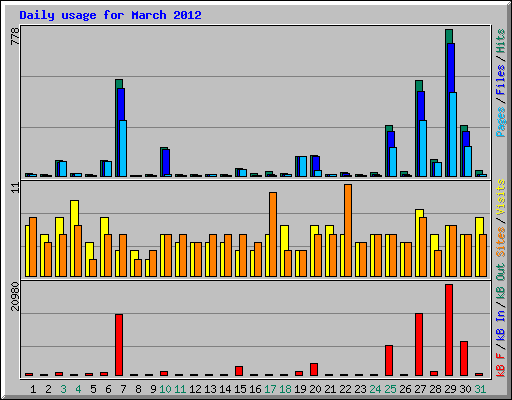This screenshot has width=512, height=400.
Task: Click the orange Sites bar on day 1
Action: click(33, 247)
